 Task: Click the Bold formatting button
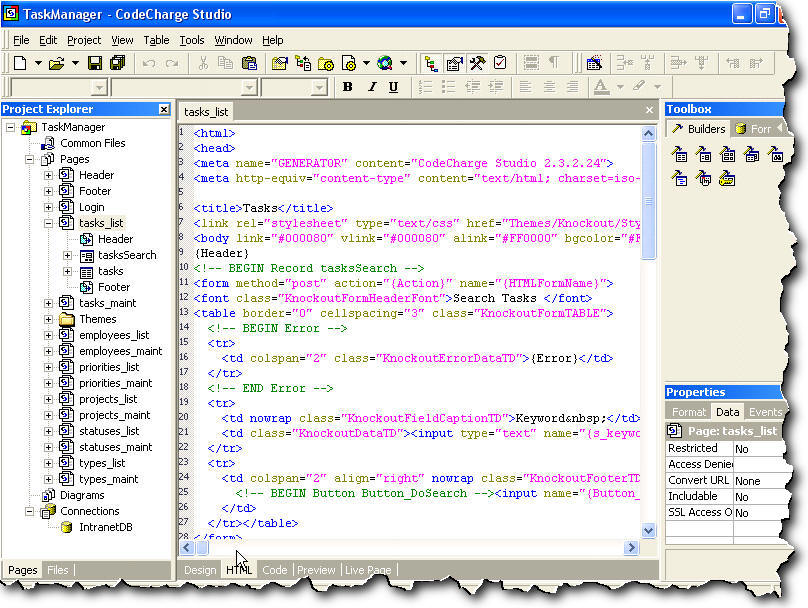click(x=348, y=87)
